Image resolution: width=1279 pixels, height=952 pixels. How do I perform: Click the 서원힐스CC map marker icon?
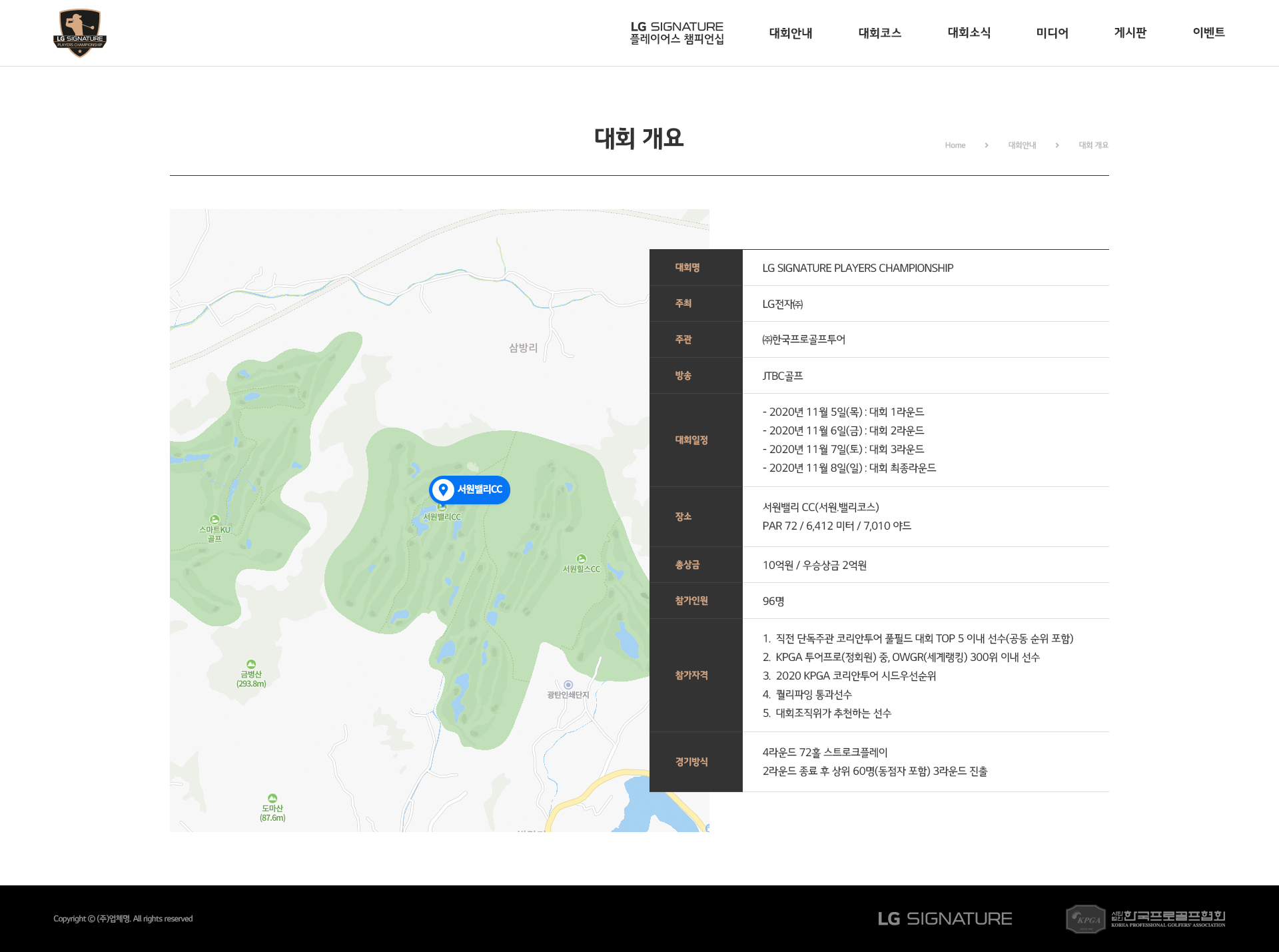coord(582,559)
